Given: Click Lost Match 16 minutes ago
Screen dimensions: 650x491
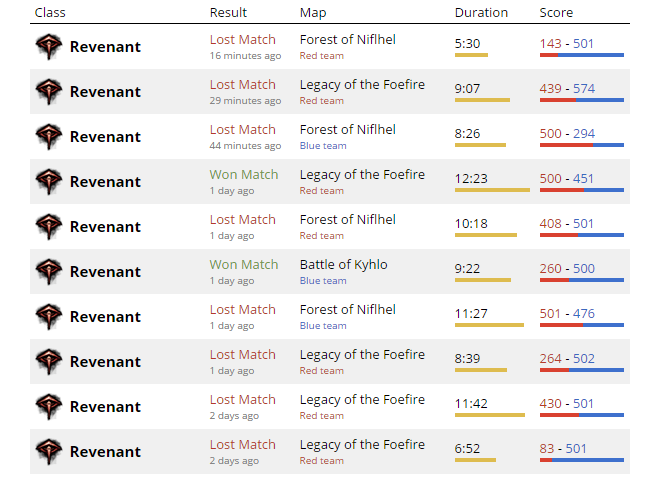Looking at the screenshot, I should tap(243, 40).
